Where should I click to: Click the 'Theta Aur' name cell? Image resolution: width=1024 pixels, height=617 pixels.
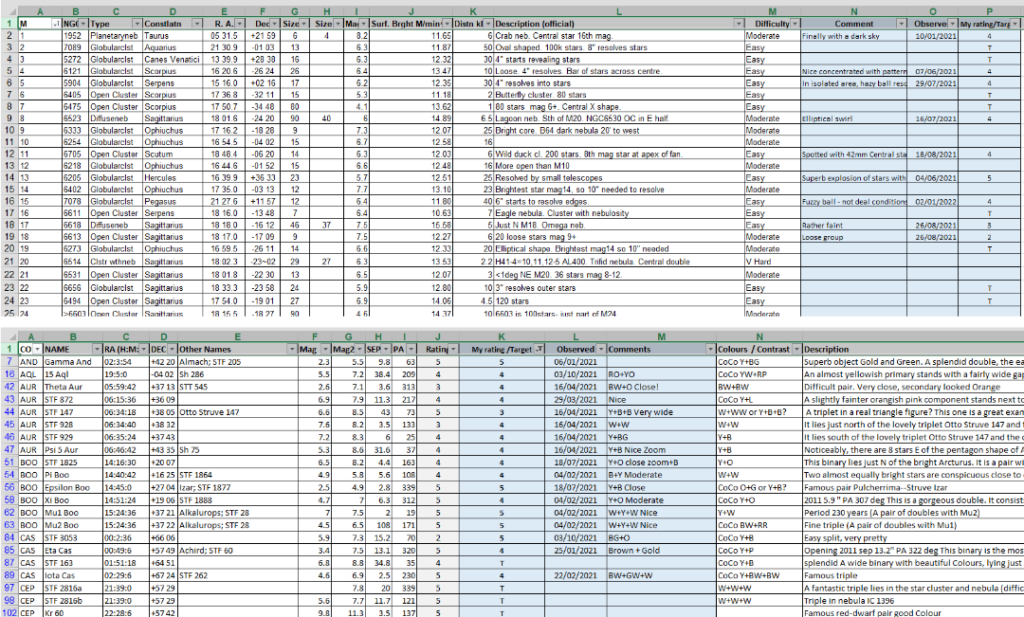[x=72, y=387]
